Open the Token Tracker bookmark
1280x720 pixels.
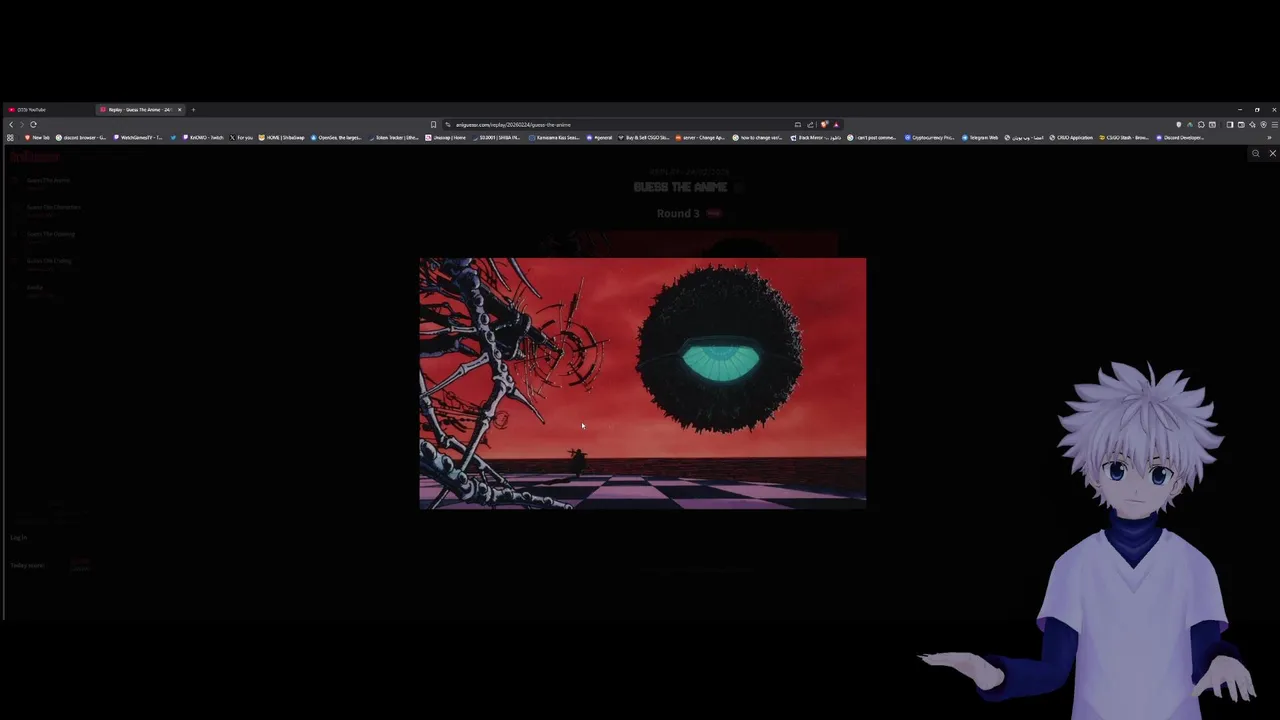(x=394, y=137)
